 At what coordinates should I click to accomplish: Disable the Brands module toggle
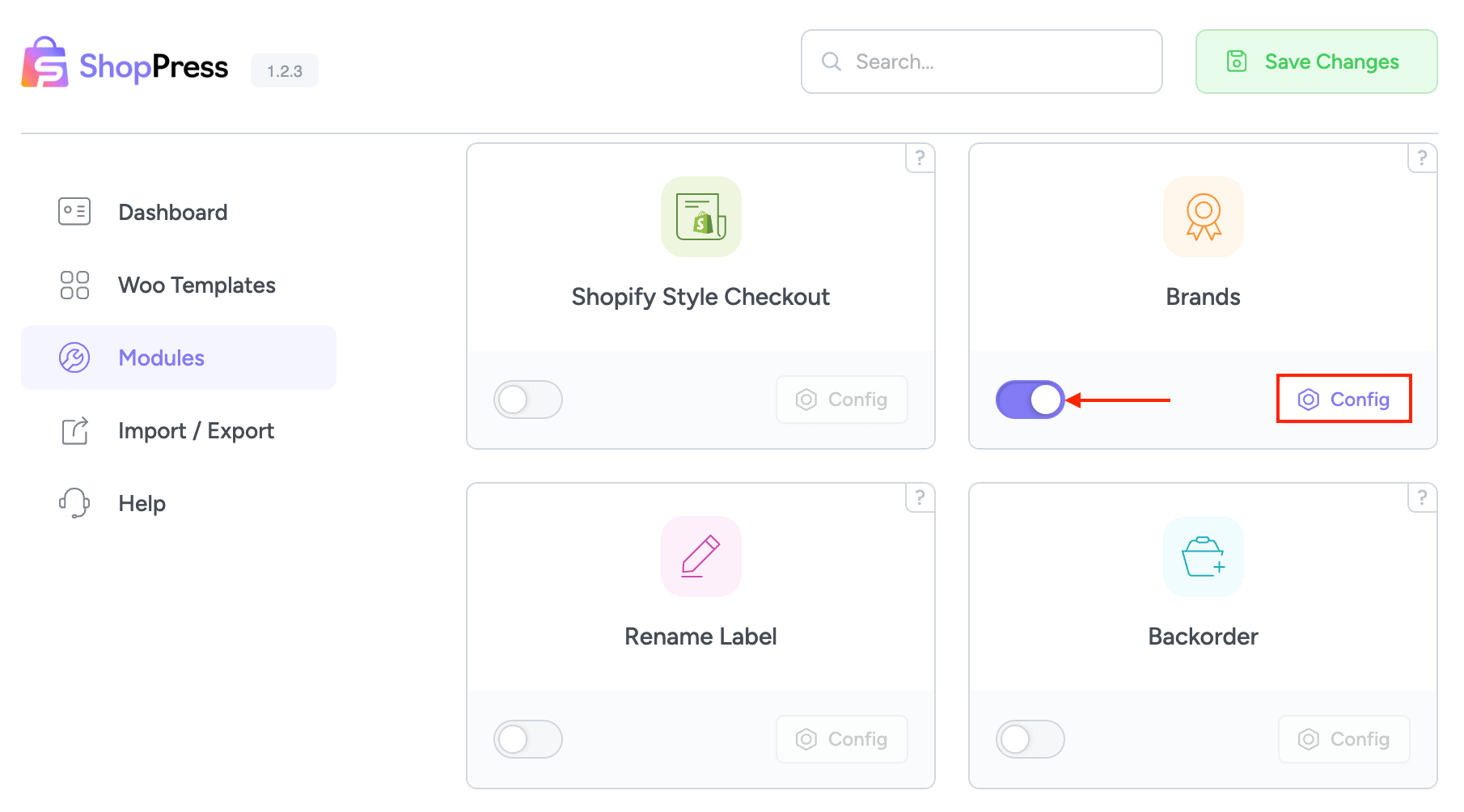[x=1030, y=399]
